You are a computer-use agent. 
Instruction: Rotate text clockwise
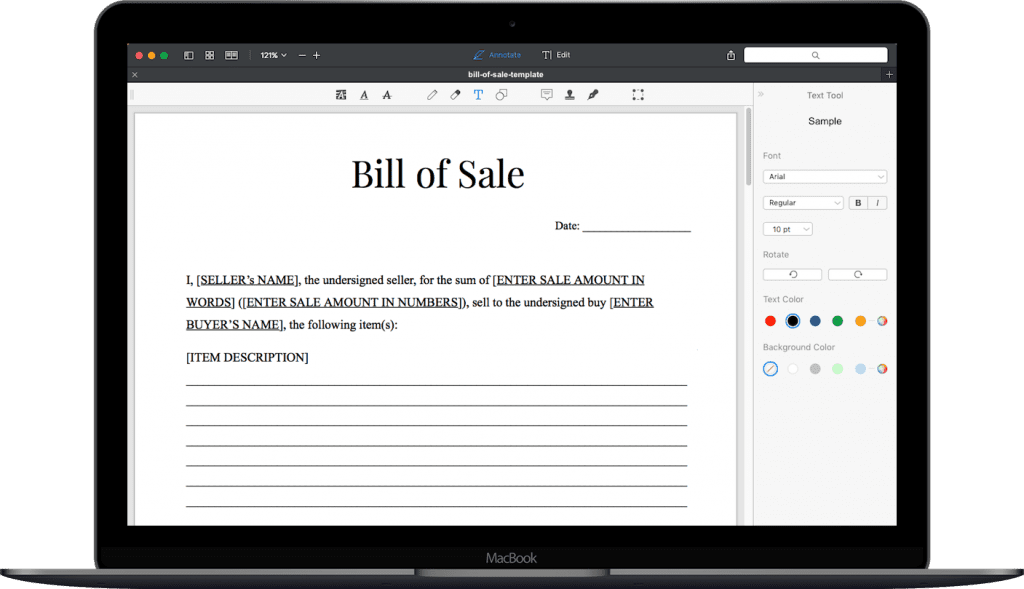(857, 274)
